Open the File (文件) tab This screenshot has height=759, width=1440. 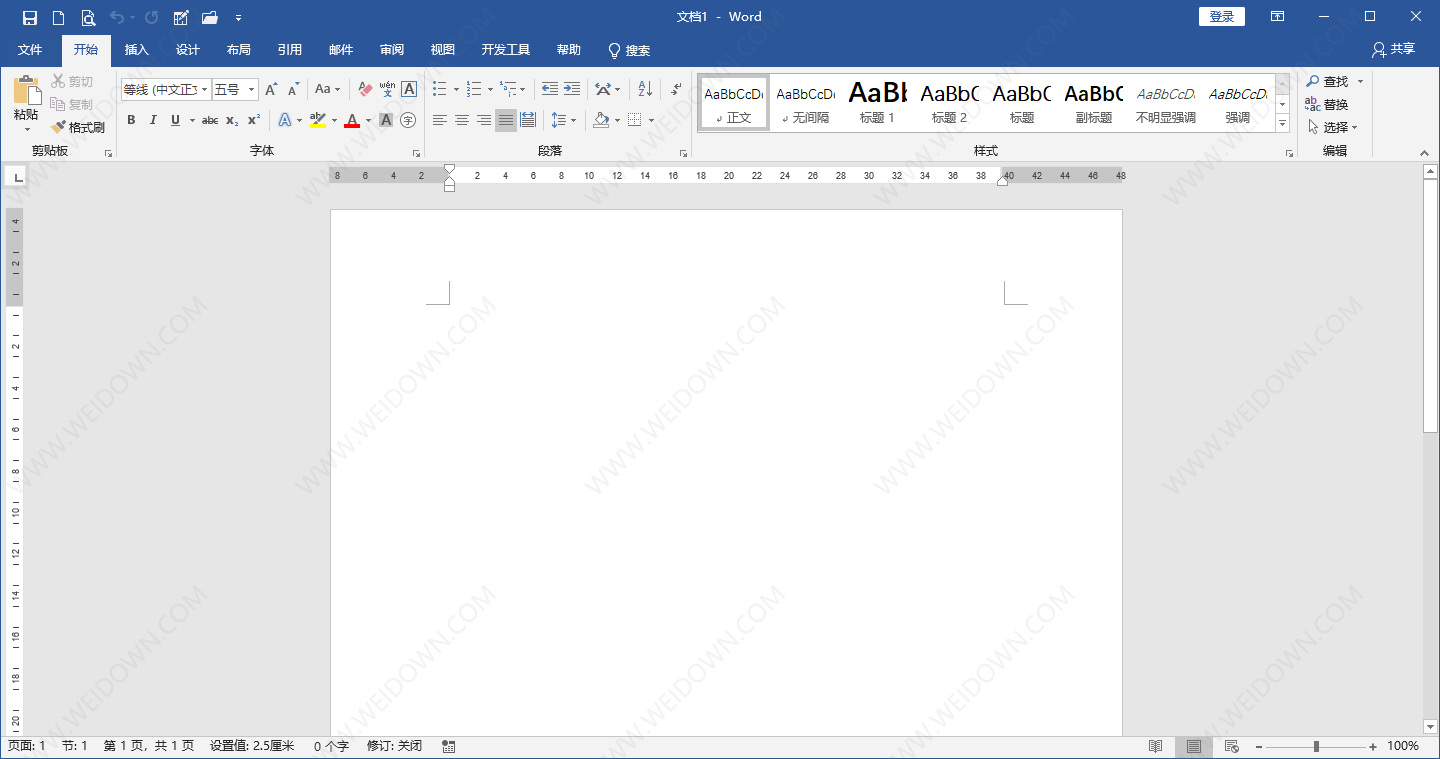tap(30, 50)
